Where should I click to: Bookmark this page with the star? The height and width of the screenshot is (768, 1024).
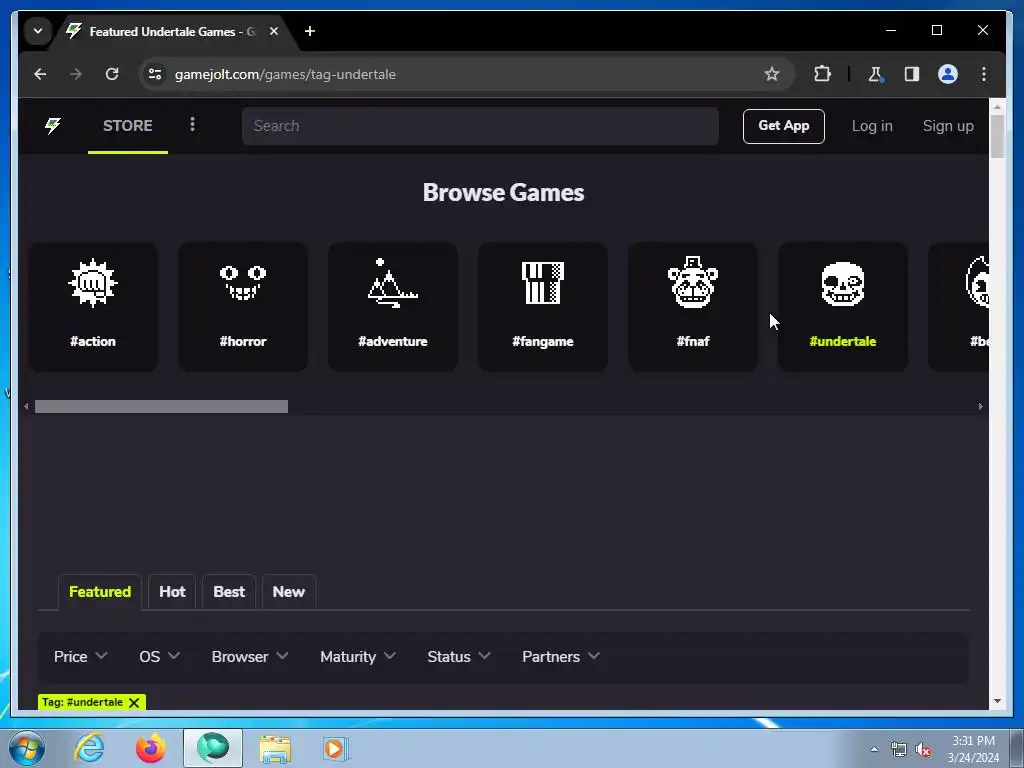click(x=772, y=74)
